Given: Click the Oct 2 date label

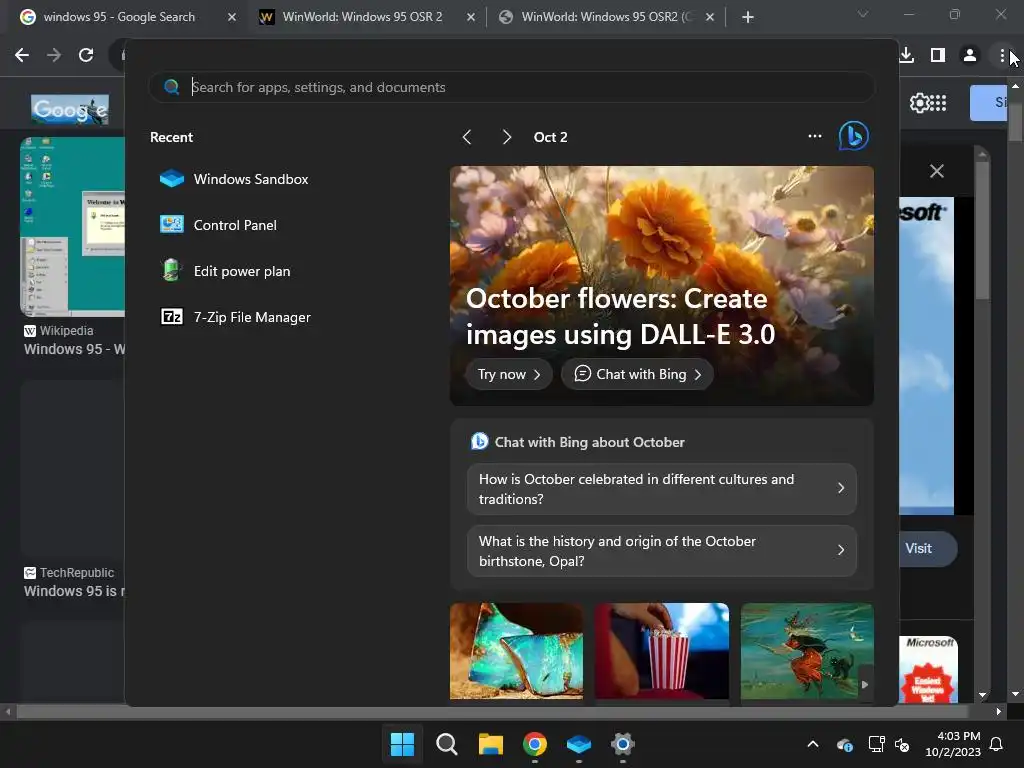Looking at the screenshot, I should [x=551, y=137].
